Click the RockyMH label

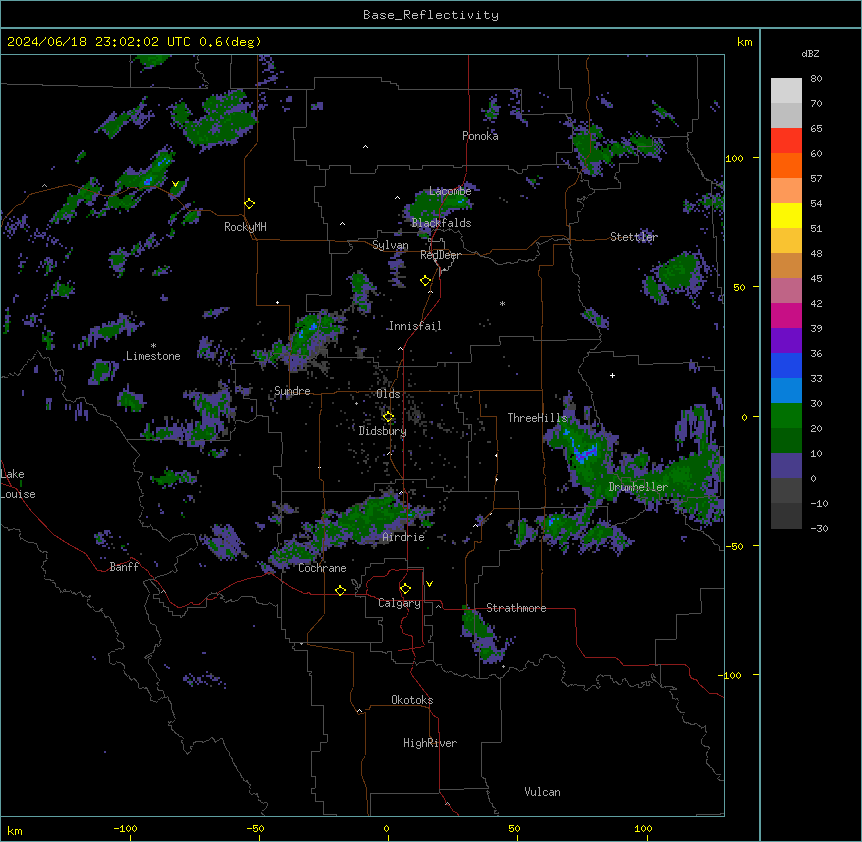click(x=245, y=227)
